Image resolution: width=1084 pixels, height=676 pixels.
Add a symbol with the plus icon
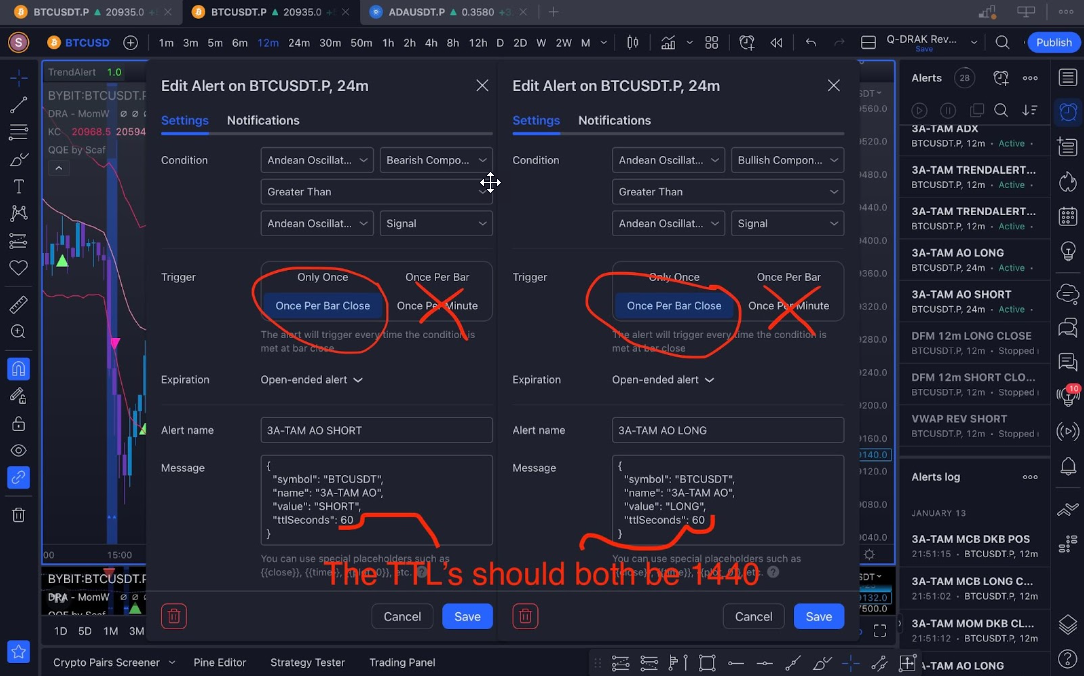(130, 43)
